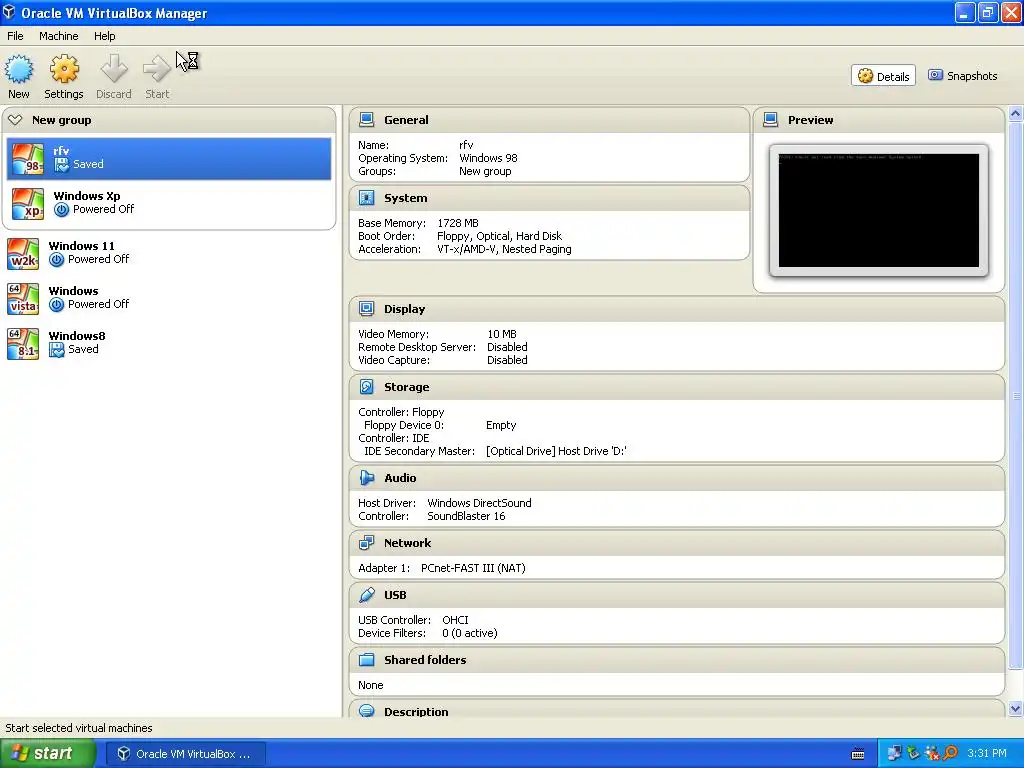
Task: Click the New virtual machine toolbar icon
Action: [19, 69]
